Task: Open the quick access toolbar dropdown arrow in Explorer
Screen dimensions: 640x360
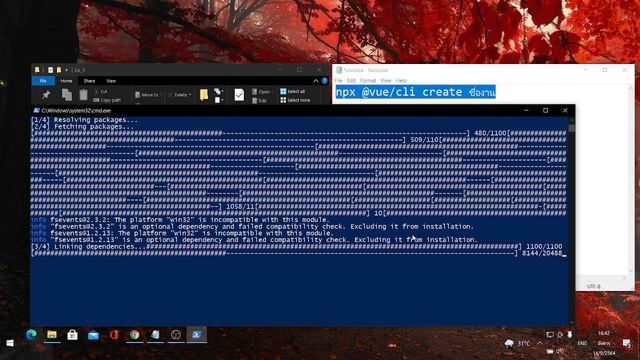Action: (67, 70)
